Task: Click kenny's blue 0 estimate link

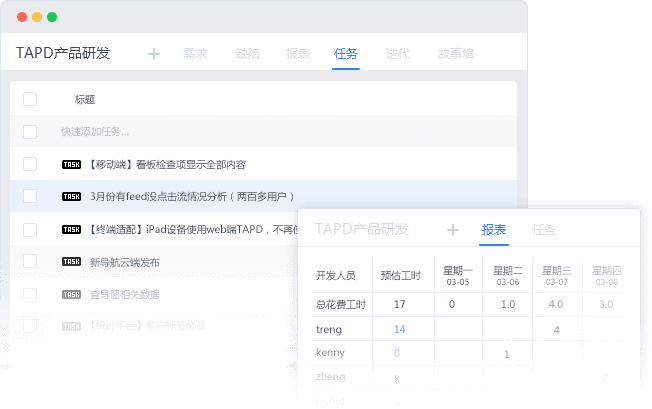Action: [397, 353]
